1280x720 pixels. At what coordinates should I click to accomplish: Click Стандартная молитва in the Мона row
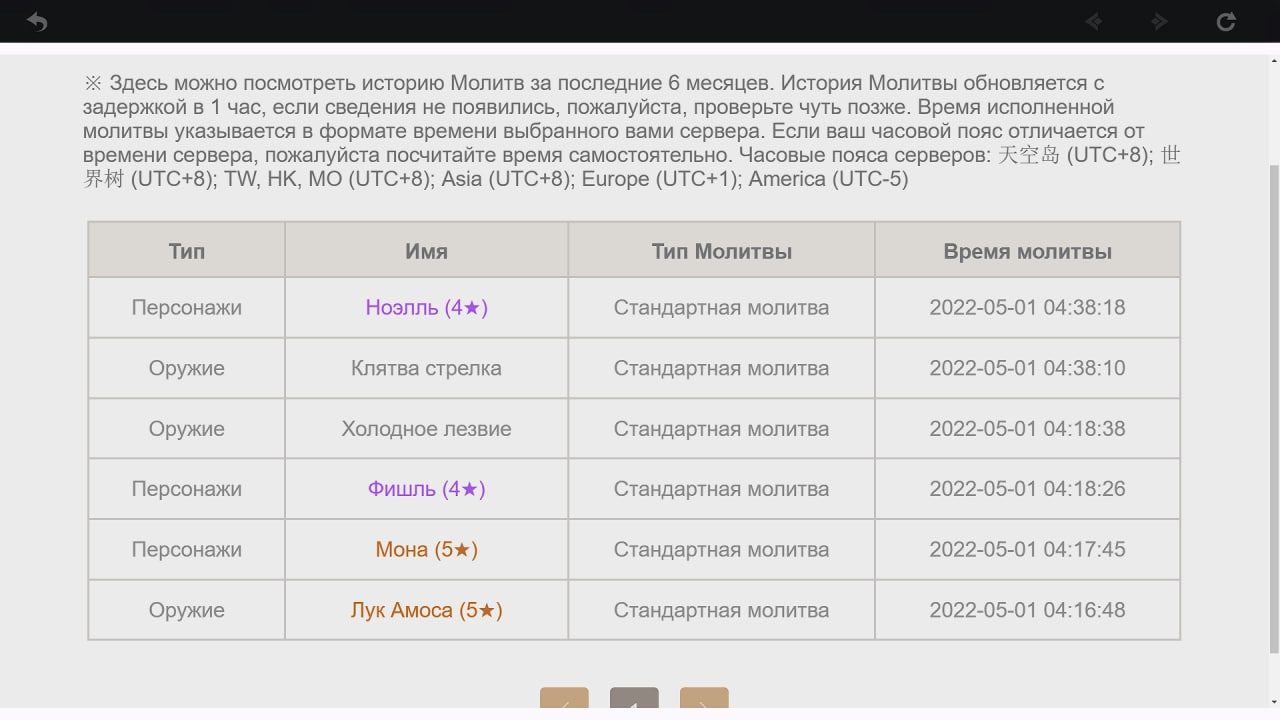721,550
